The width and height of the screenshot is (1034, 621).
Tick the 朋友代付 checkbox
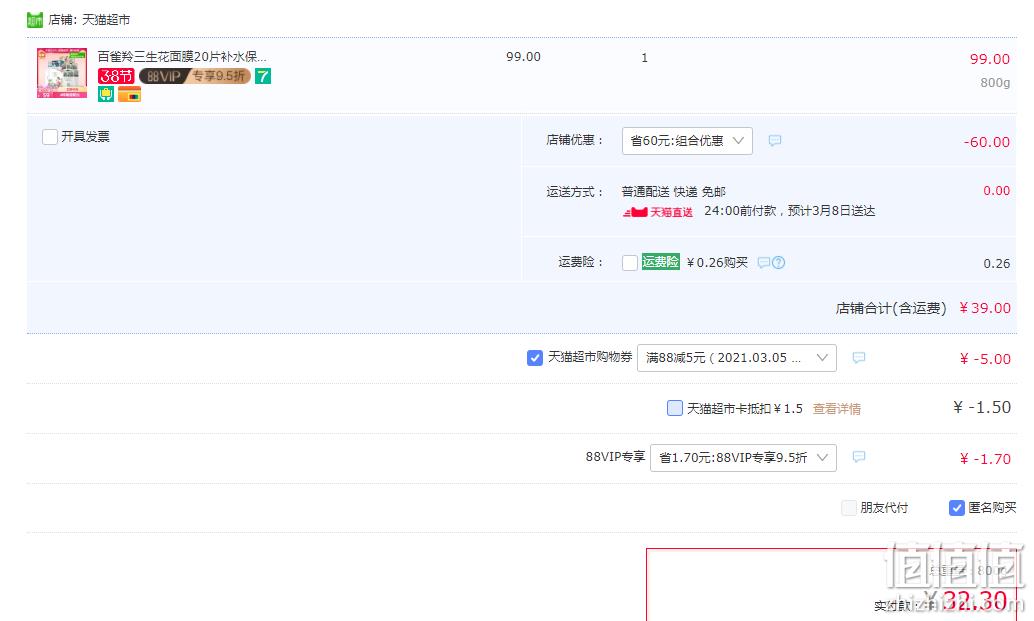[x=849, y=508]
